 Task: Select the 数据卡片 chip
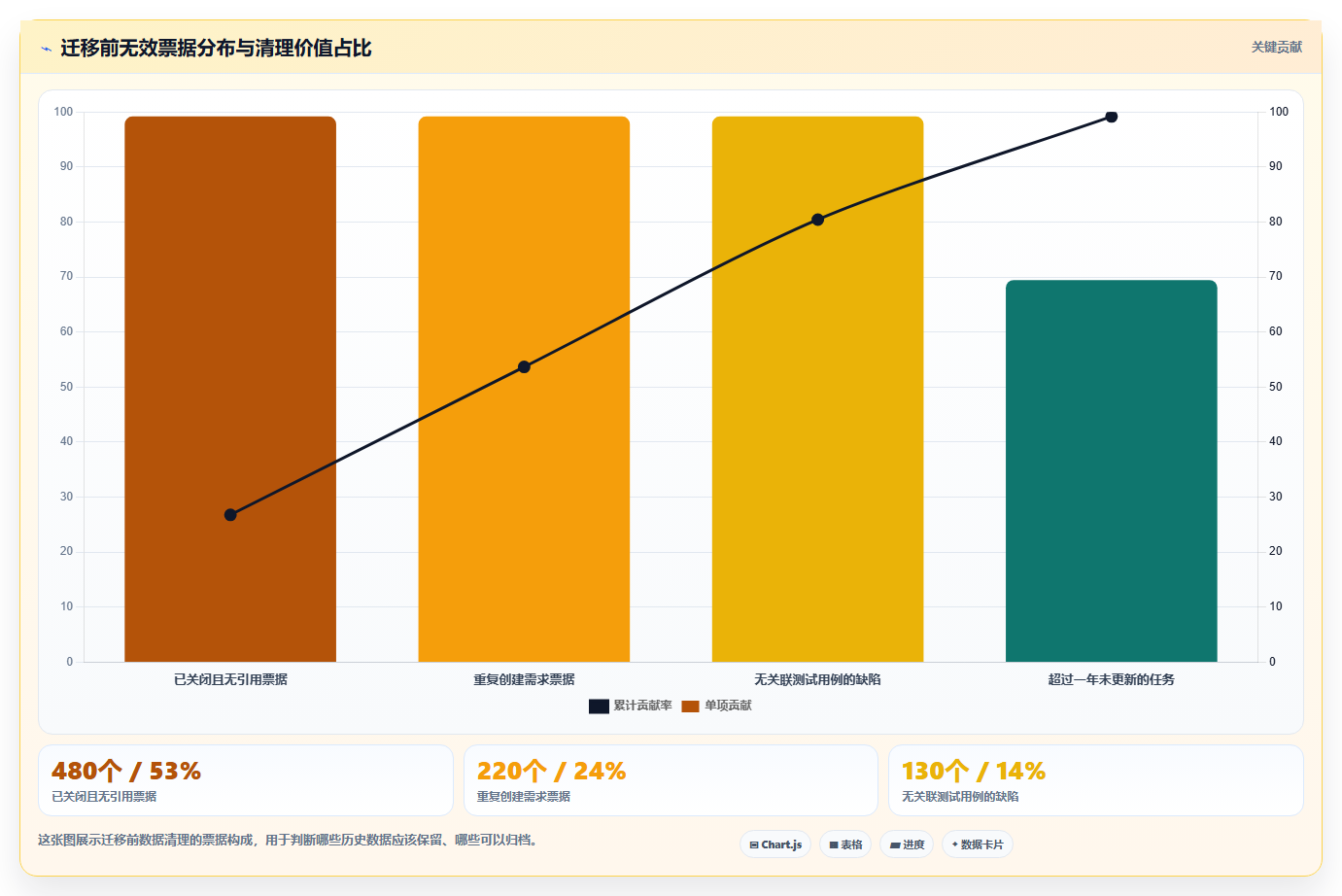coord(978,844)
